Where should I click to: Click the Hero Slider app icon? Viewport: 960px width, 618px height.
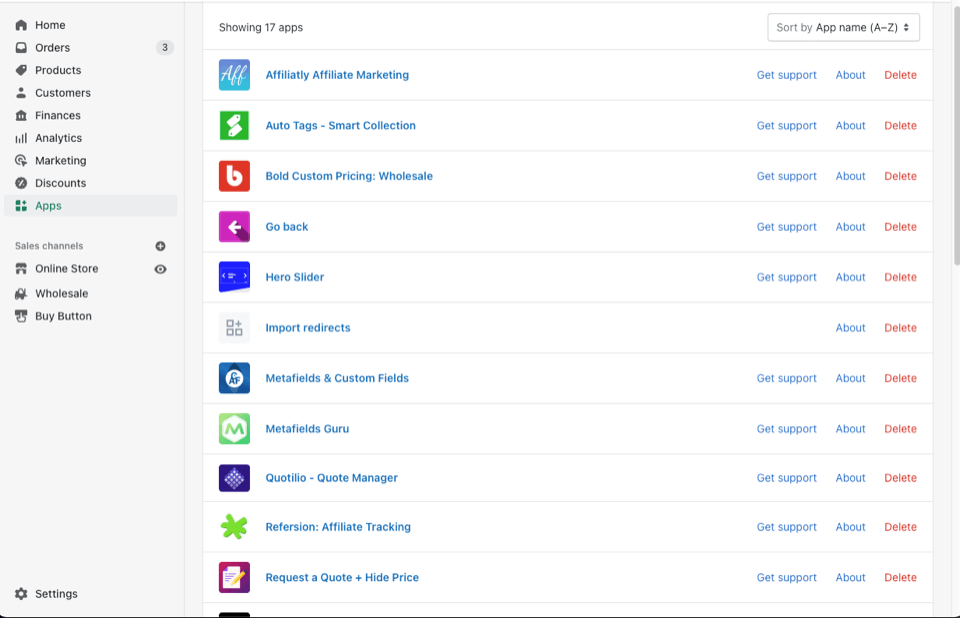pyautogui.click(x=234, y=277)
